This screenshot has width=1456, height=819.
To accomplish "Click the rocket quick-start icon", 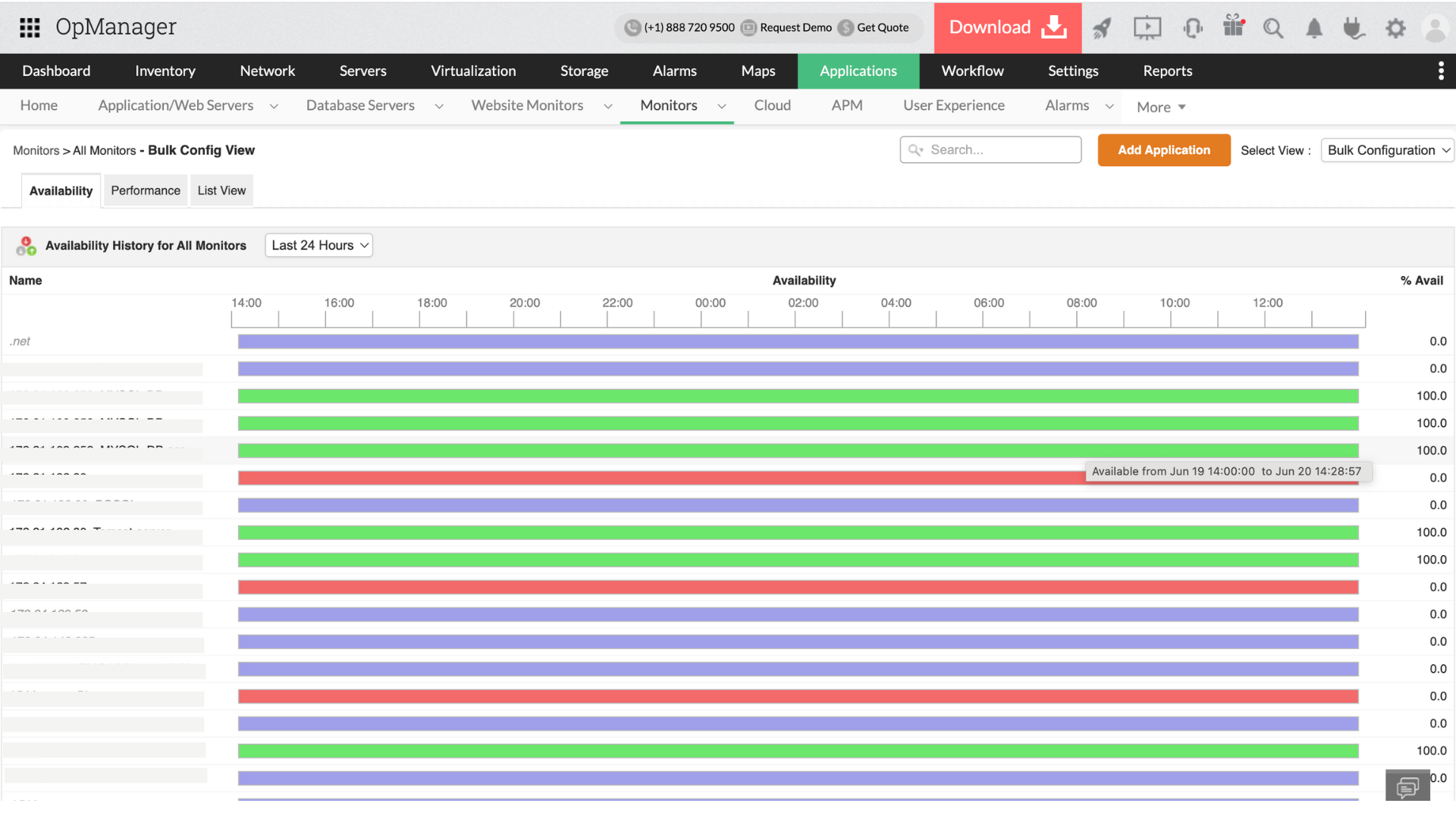I will click(x=1102, y=28).
